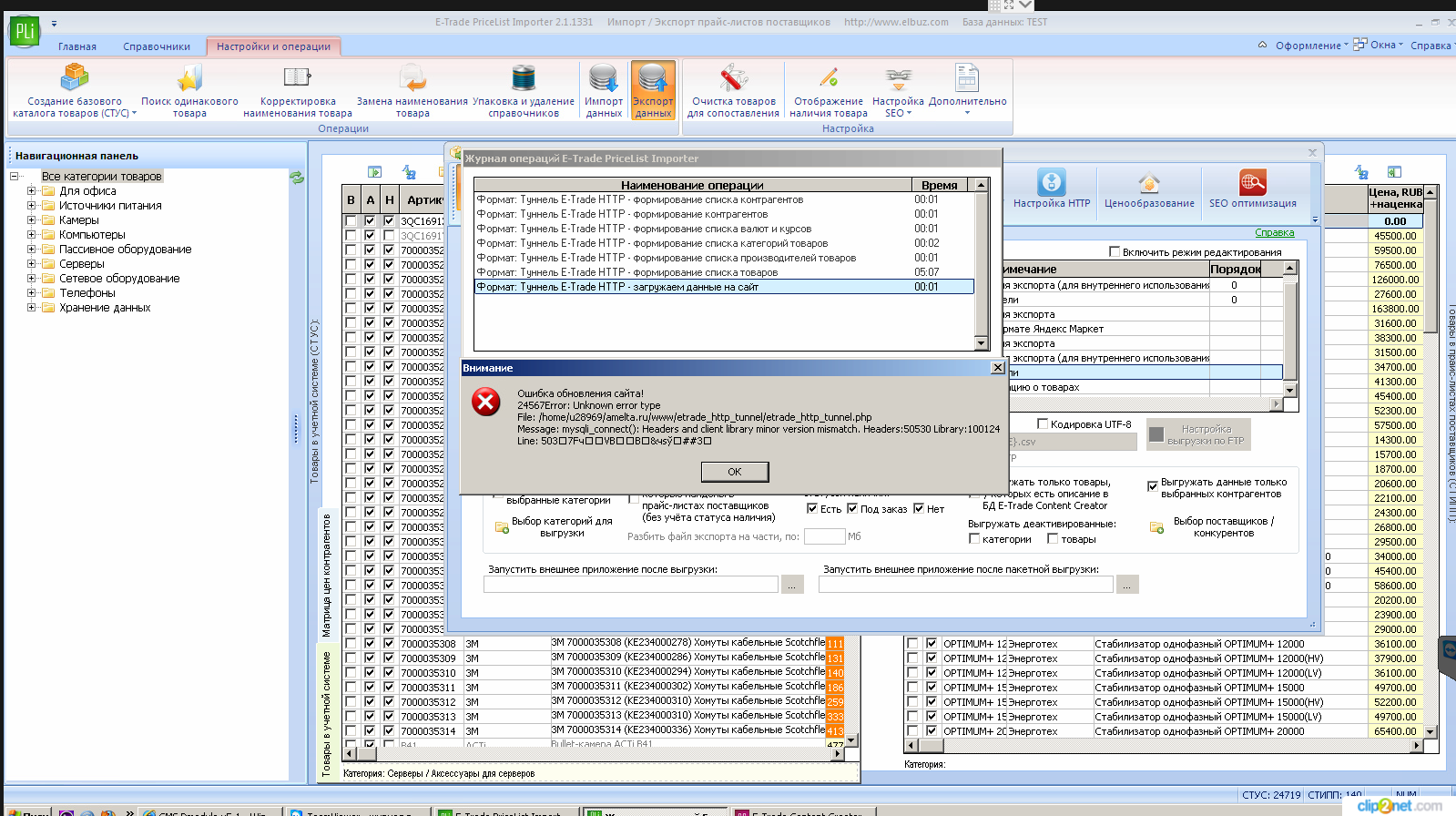Toggle 'Кодировка UTF-8' checkbox

(1044, 423)
